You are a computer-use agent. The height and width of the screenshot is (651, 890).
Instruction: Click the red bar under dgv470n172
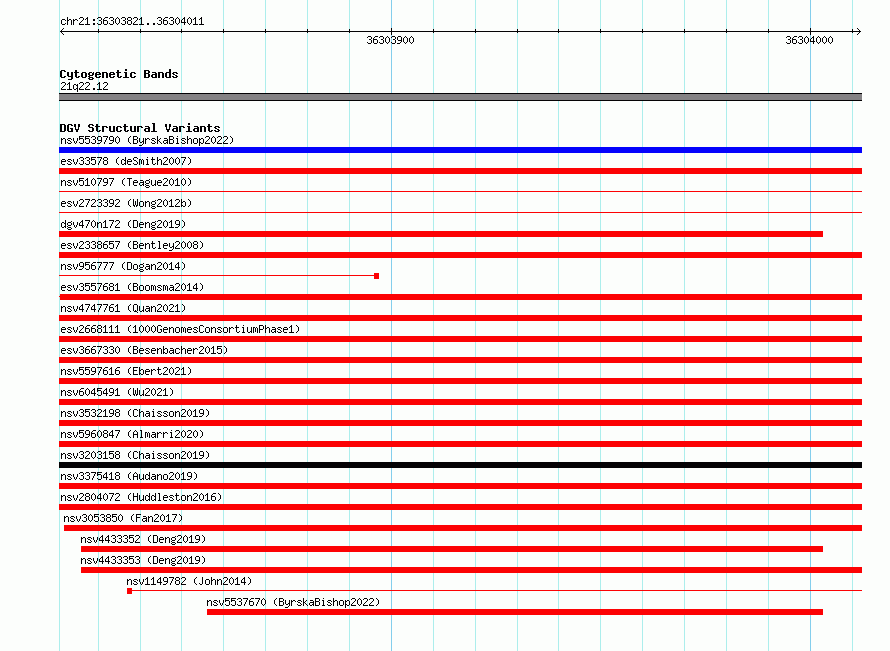click(441, 234)
